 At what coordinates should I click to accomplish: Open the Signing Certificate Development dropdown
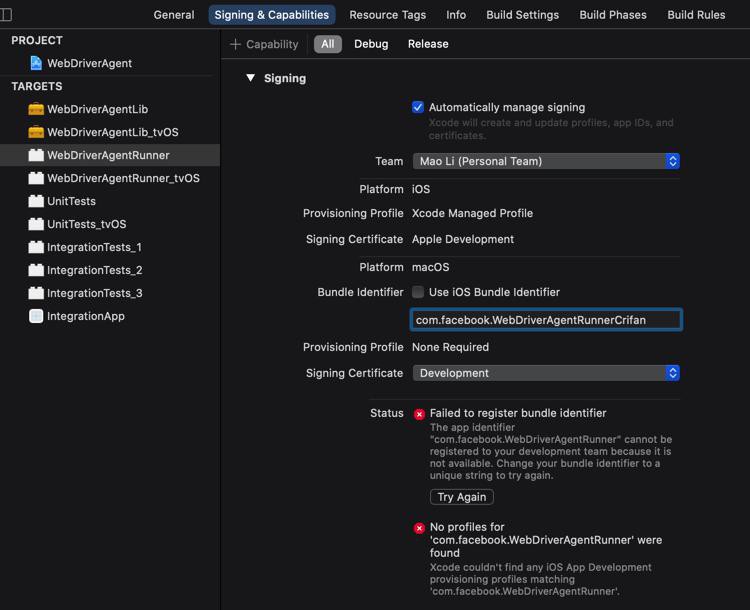[x=546, y=373]
